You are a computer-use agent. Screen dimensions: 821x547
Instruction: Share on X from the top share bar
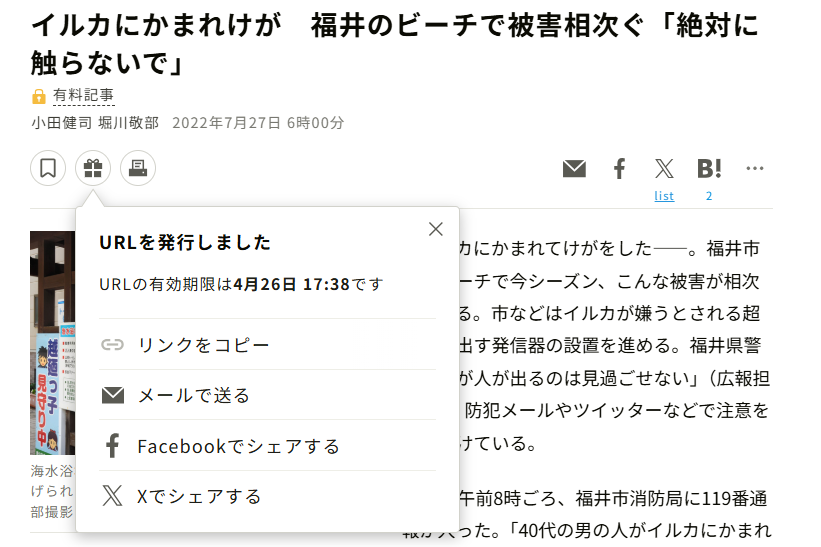[x=664, y=169]
